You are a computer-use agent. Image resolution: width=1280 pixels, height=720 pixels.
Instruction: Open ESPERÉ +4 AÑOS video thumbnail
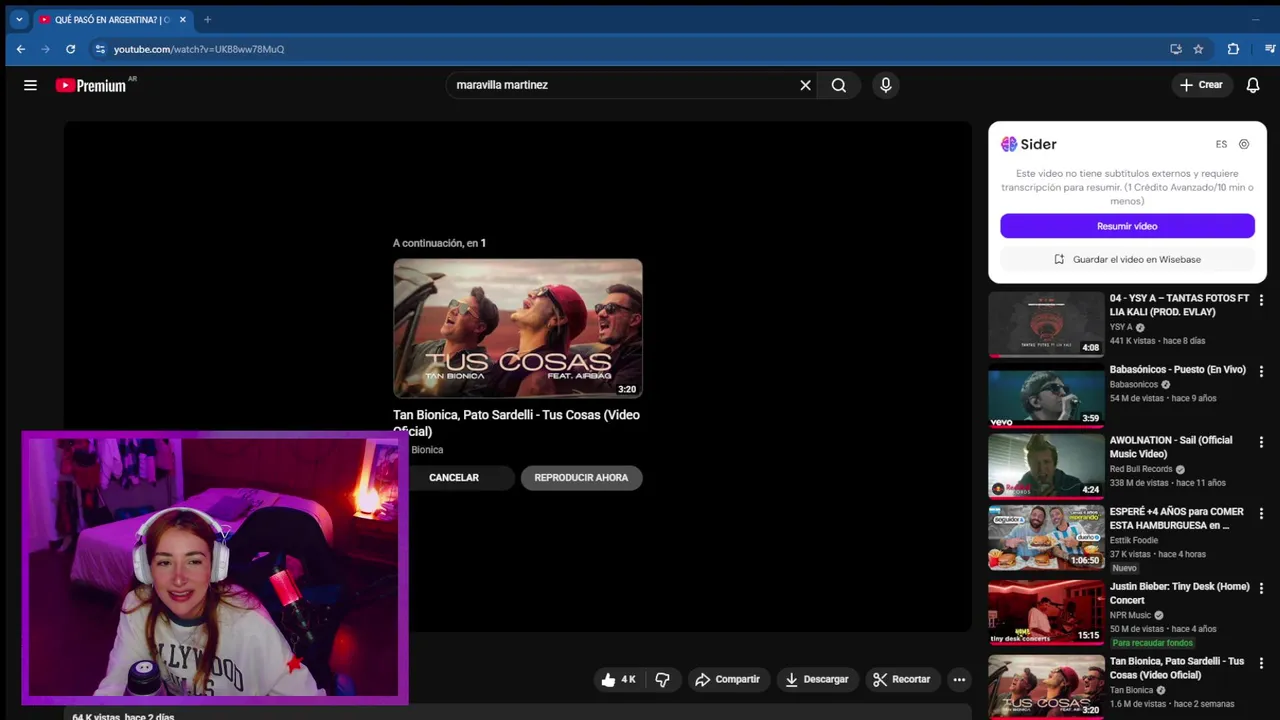coord(1046,537)
